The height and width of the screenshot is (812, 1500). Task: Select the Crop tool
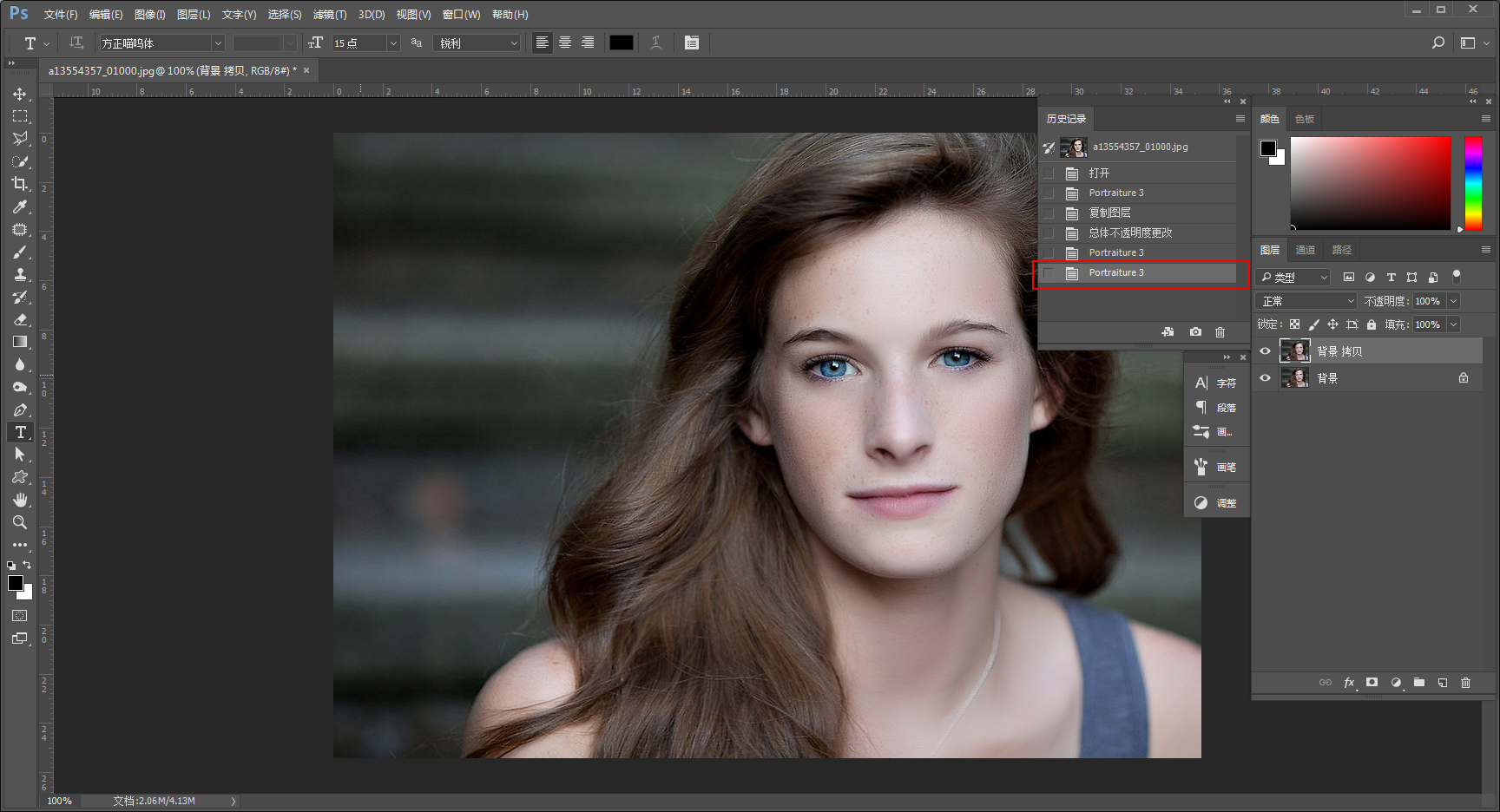tap(20, 184)
